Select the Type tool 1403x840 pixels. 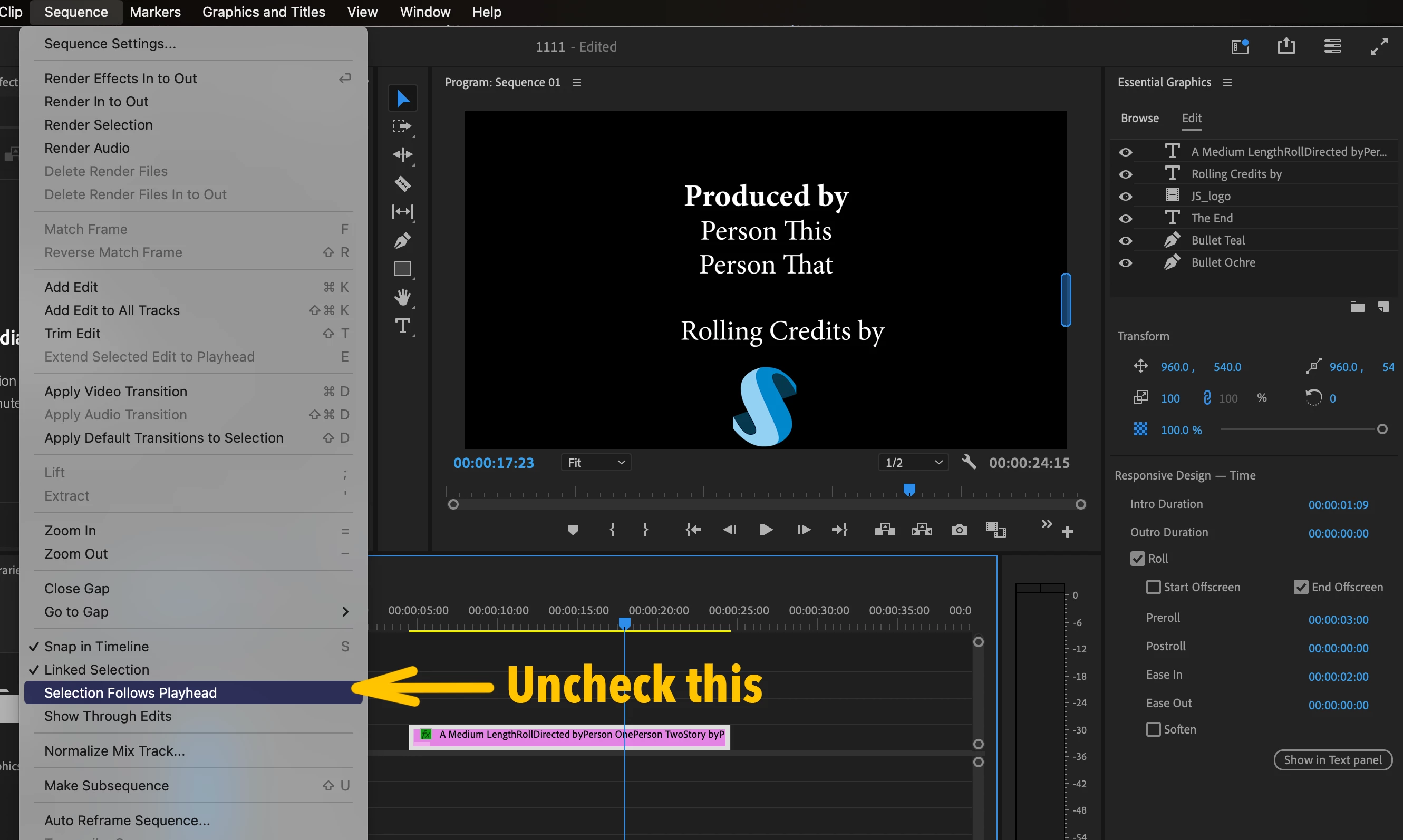tap(403, 326)
